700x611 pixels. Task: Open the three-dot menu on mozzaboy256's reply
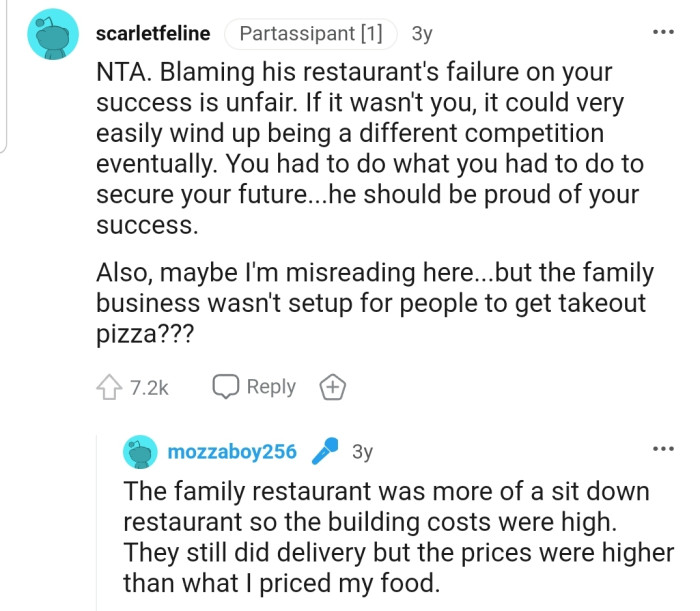(662, 450)
